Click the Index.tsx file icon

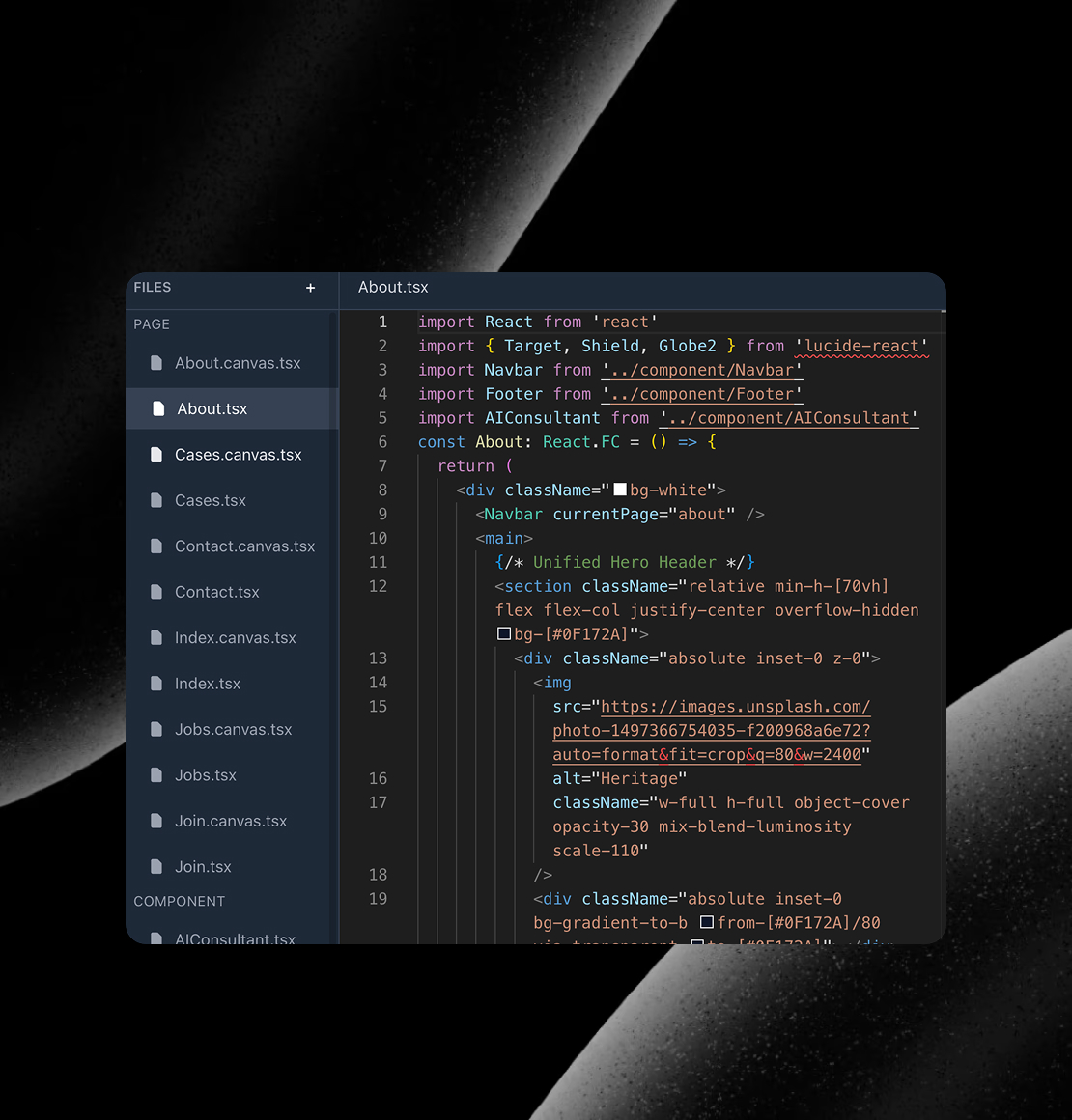(156, 684)
